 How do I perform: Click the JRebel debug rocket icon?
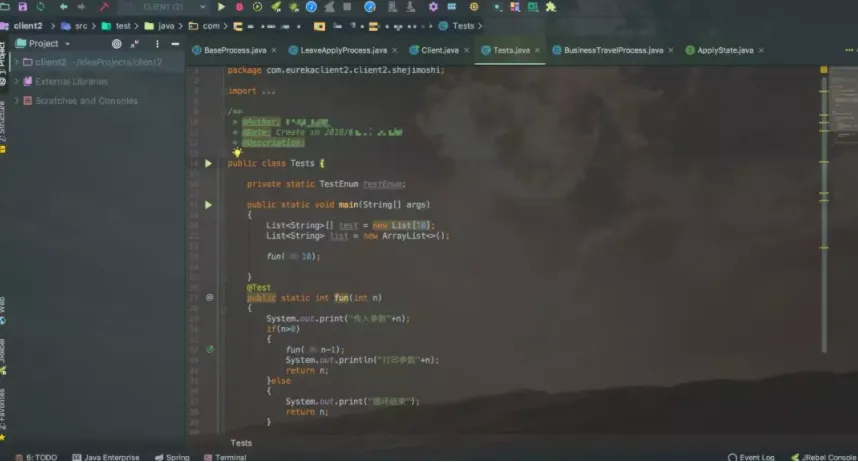(294, 7)
